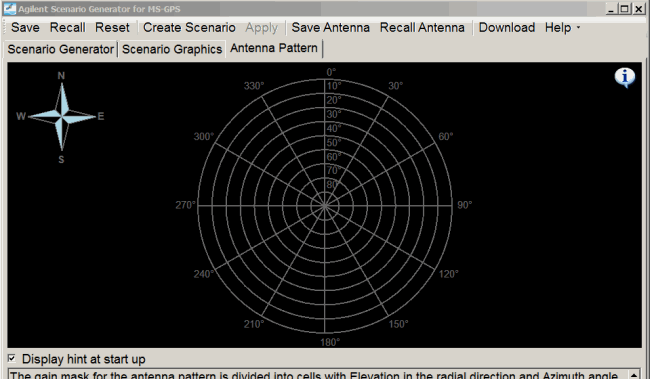Click the polar plot center point

(x=325, y=205)
